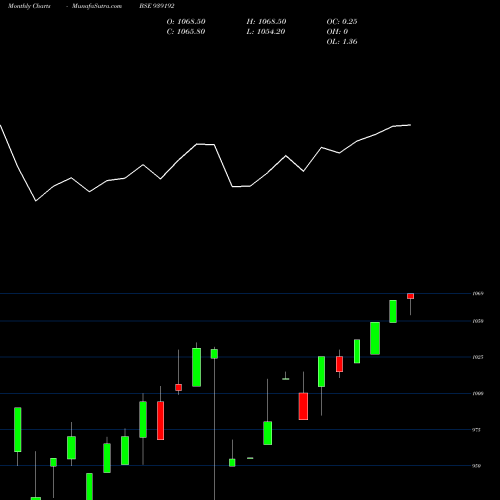Click the last point of the white line chart

point(410,125)
